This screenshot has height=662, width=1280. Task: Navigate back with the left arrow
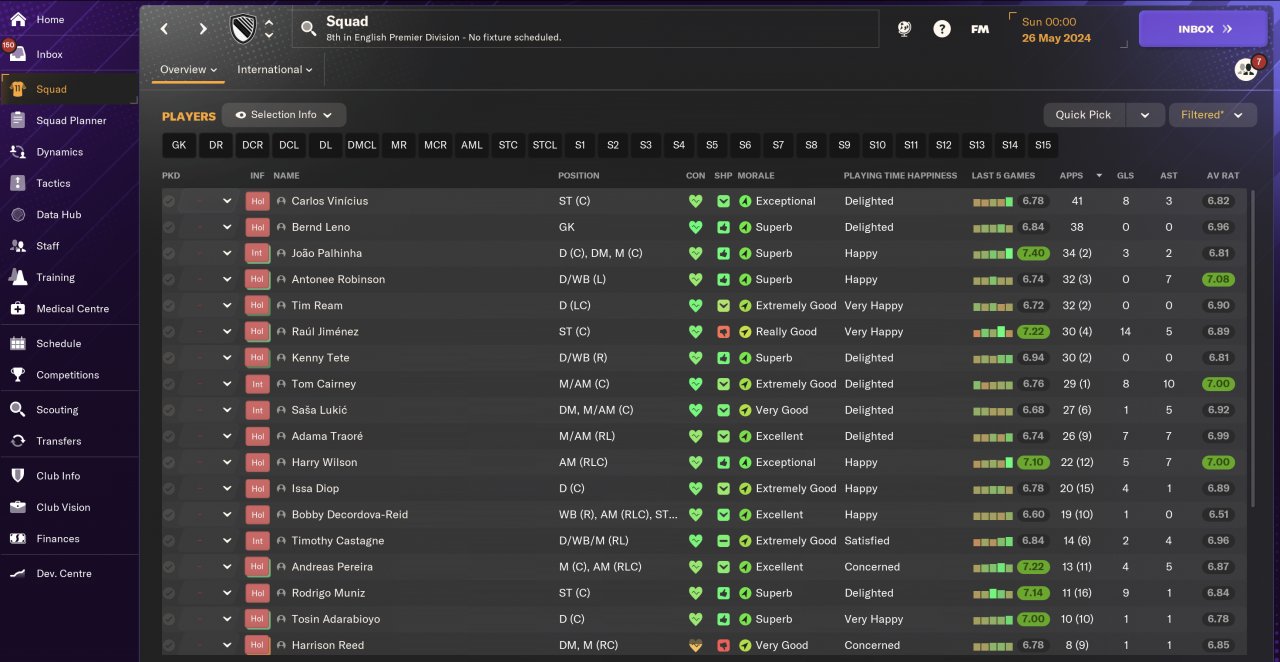click(165, 29)
